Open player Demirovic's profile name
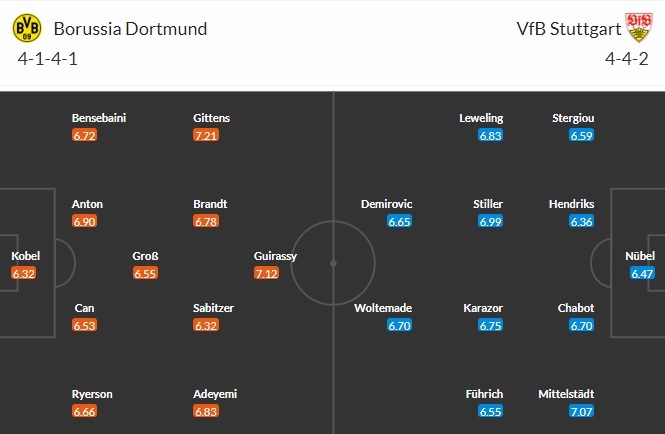 pos(387,204)
